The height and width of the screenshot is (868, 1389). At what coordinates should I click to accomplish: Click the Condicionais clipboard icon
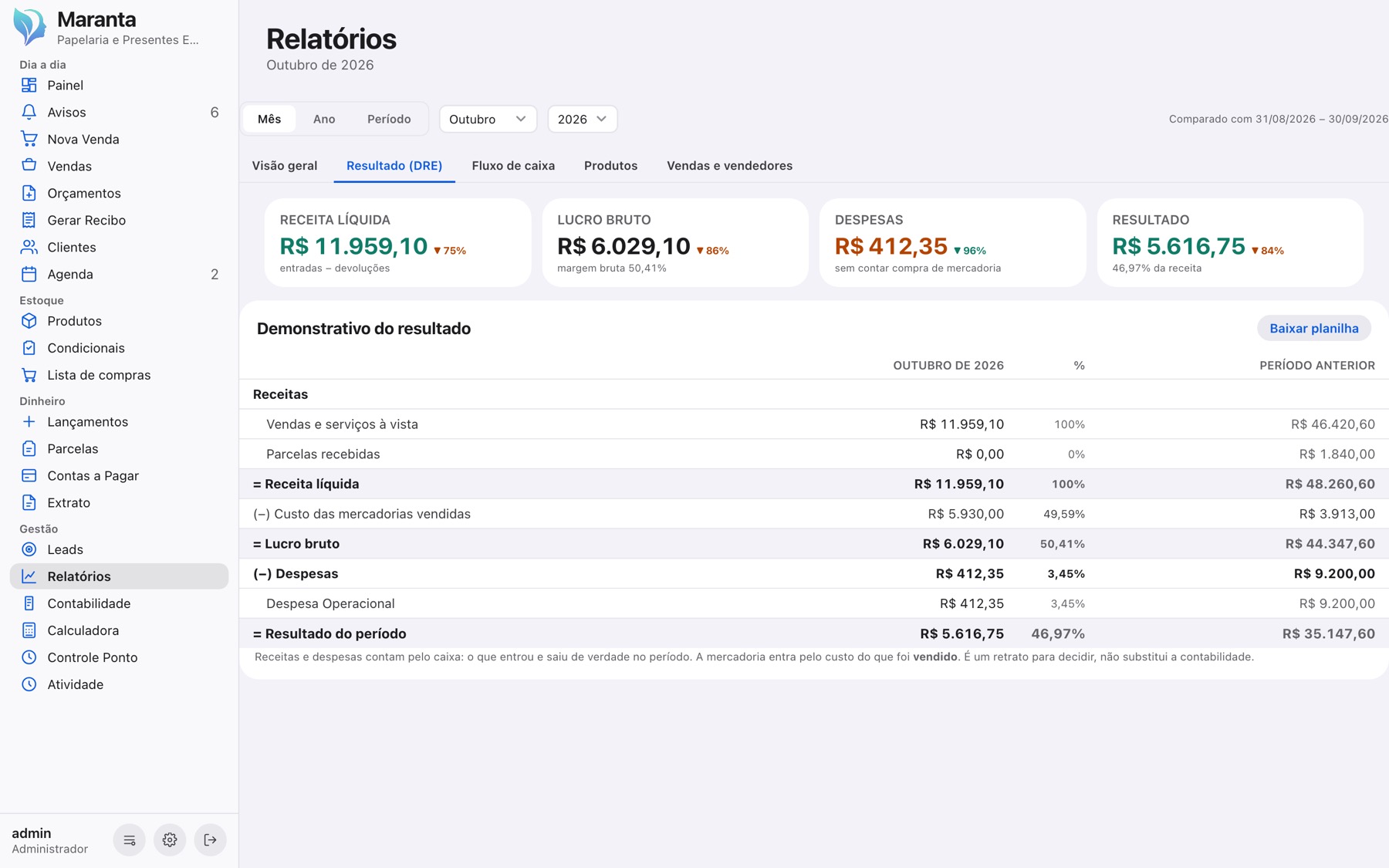pos(29,348)
